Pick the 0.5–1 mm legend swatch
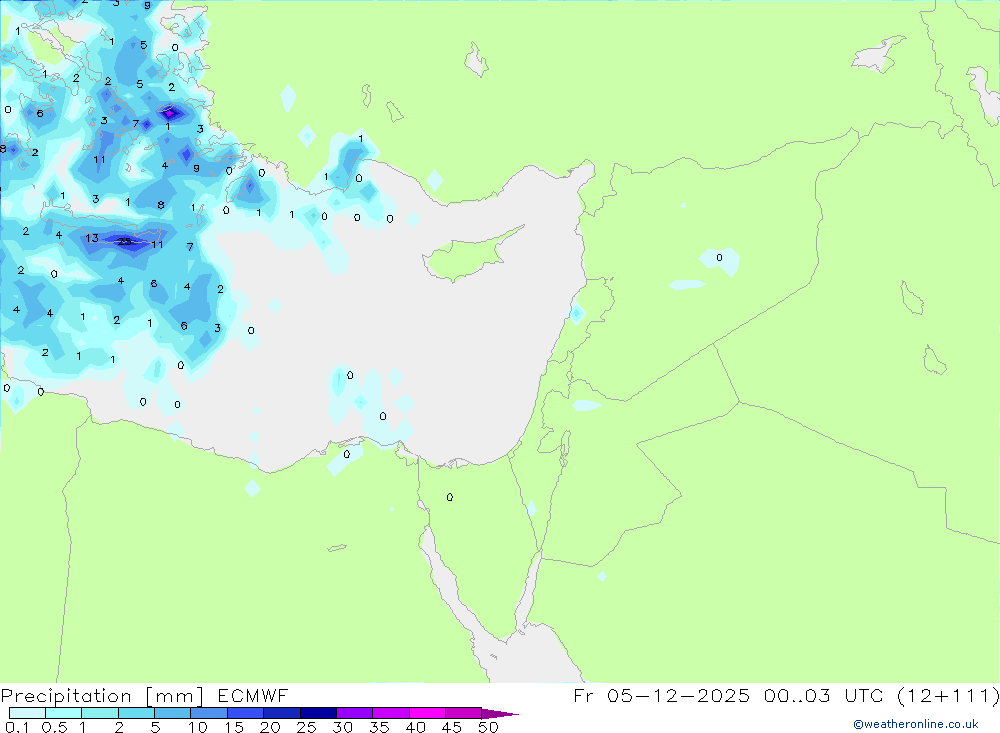This screenshot has height=733, width=1000. (x=63, y=713)
